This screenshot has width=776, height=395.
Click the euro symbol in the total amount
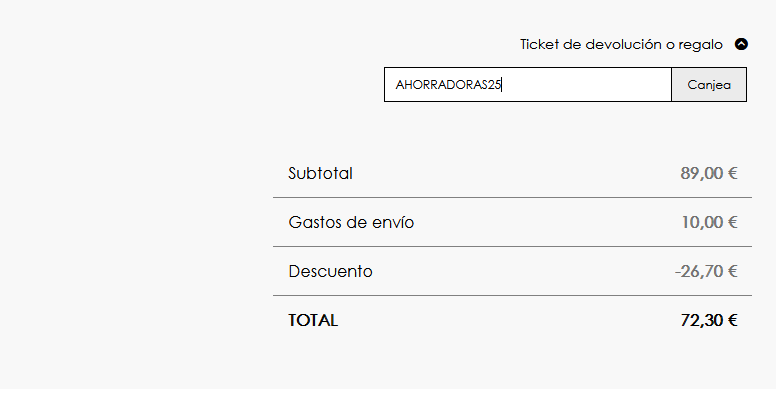tap(732, 320)
